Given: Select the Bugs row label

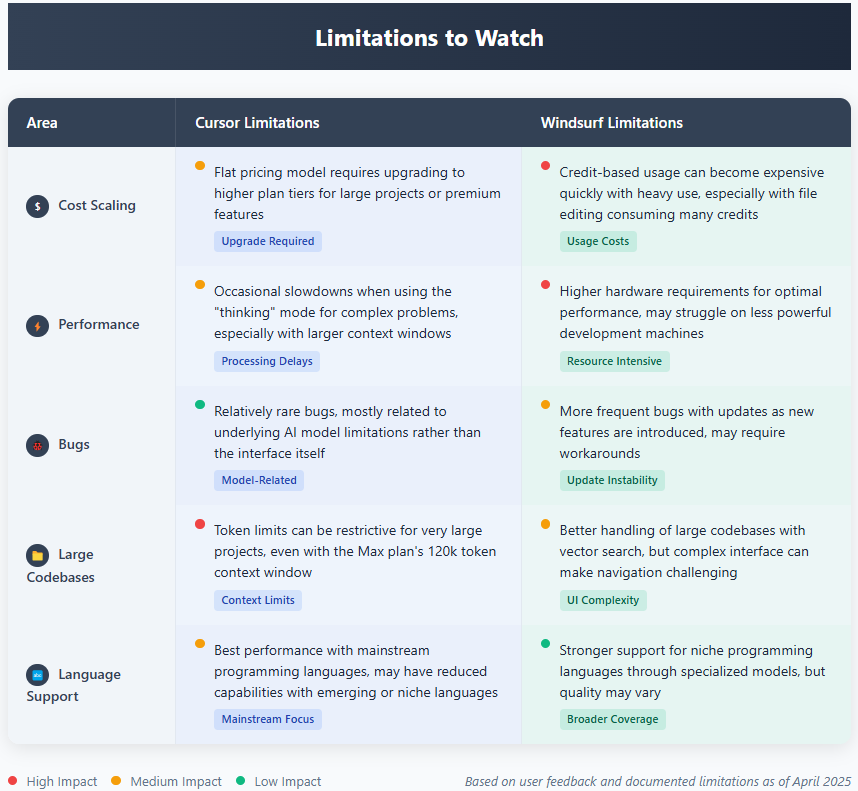Looking at the screenshot, I should click(74, 445).
